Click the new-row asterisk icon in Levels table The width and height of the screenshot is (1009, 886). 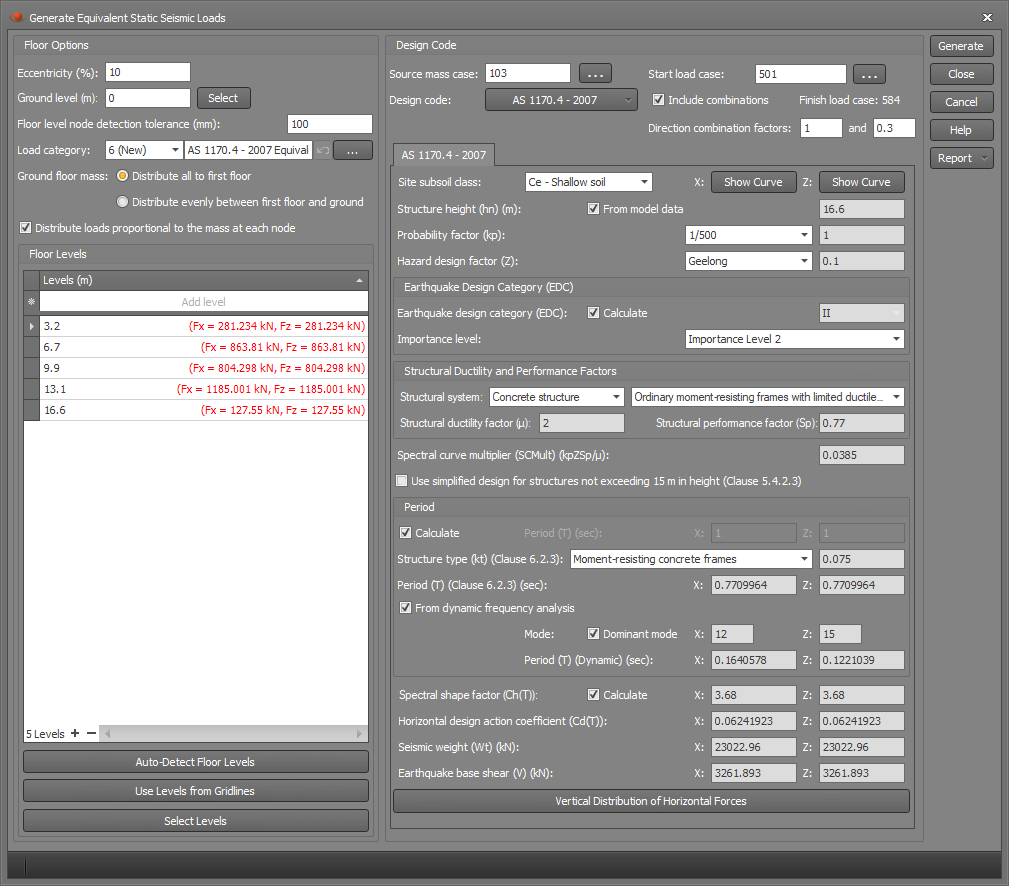32,302
